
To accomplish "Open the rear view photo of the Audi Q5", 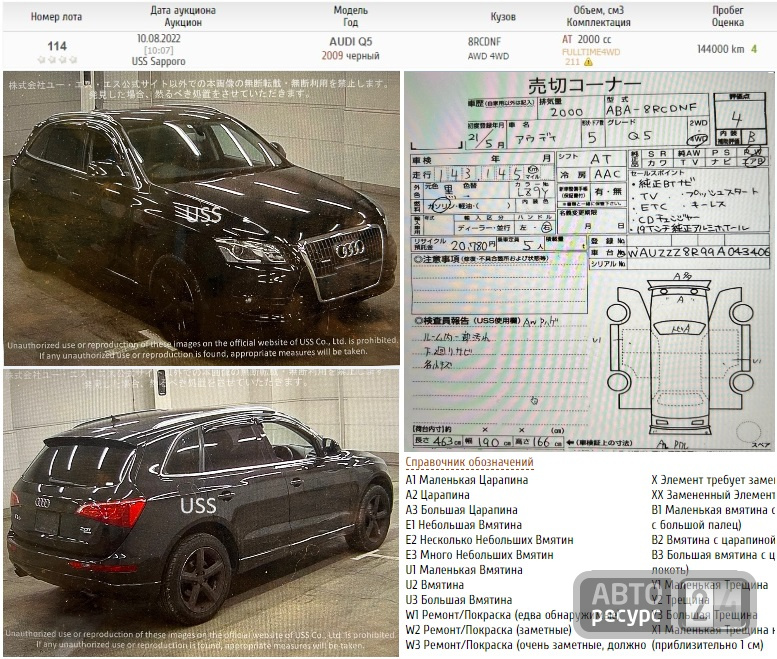I will (201, 513).
